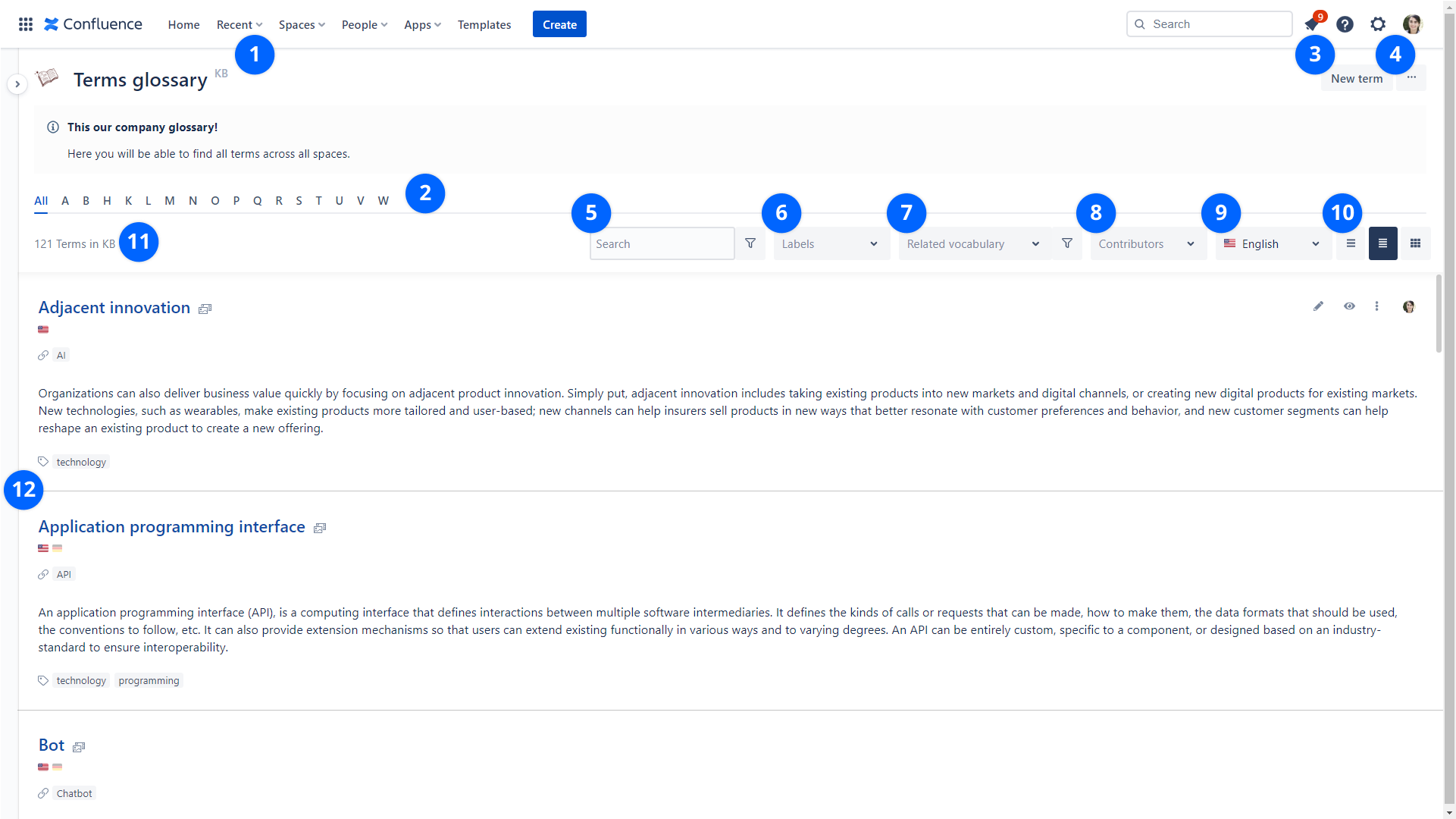Click filter icon next to Related vocabulary
Screen dimensions: 1456x819
coord(1066,243)
